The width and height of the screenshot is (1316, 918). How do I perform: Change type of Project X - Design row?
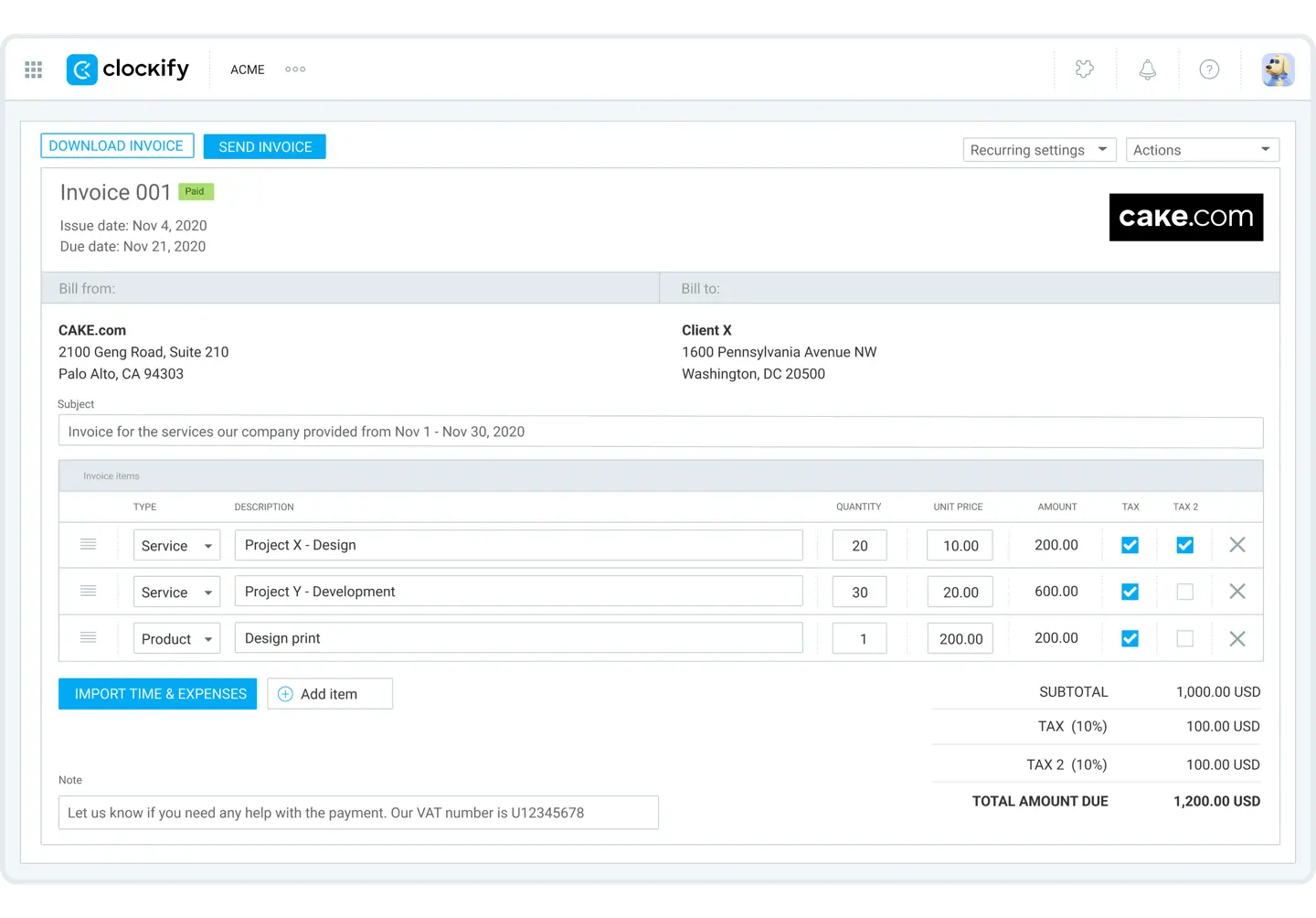[x=176, y=546]
